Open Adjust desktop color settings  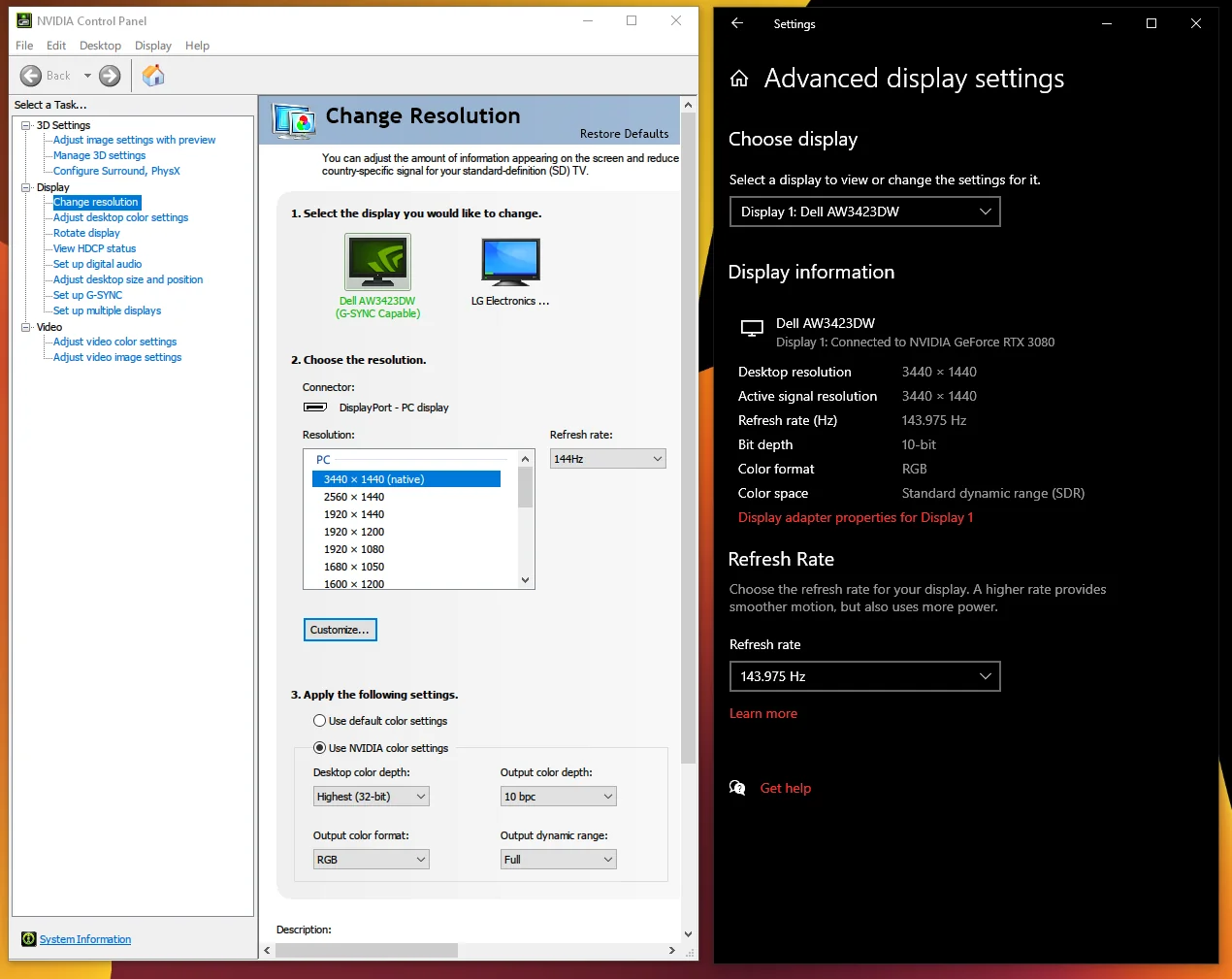[120, 217]
